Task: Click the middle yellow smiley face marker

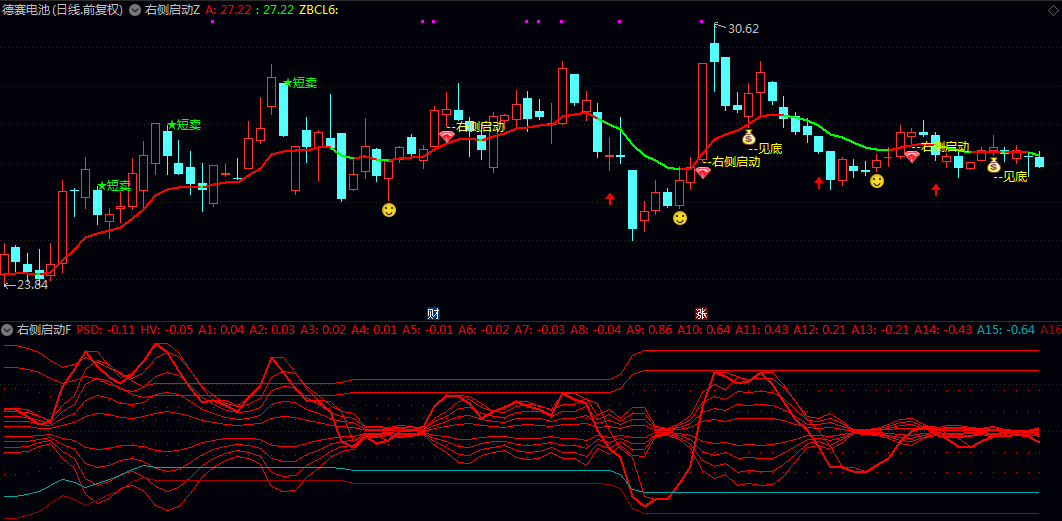Action: pos(680,217)
